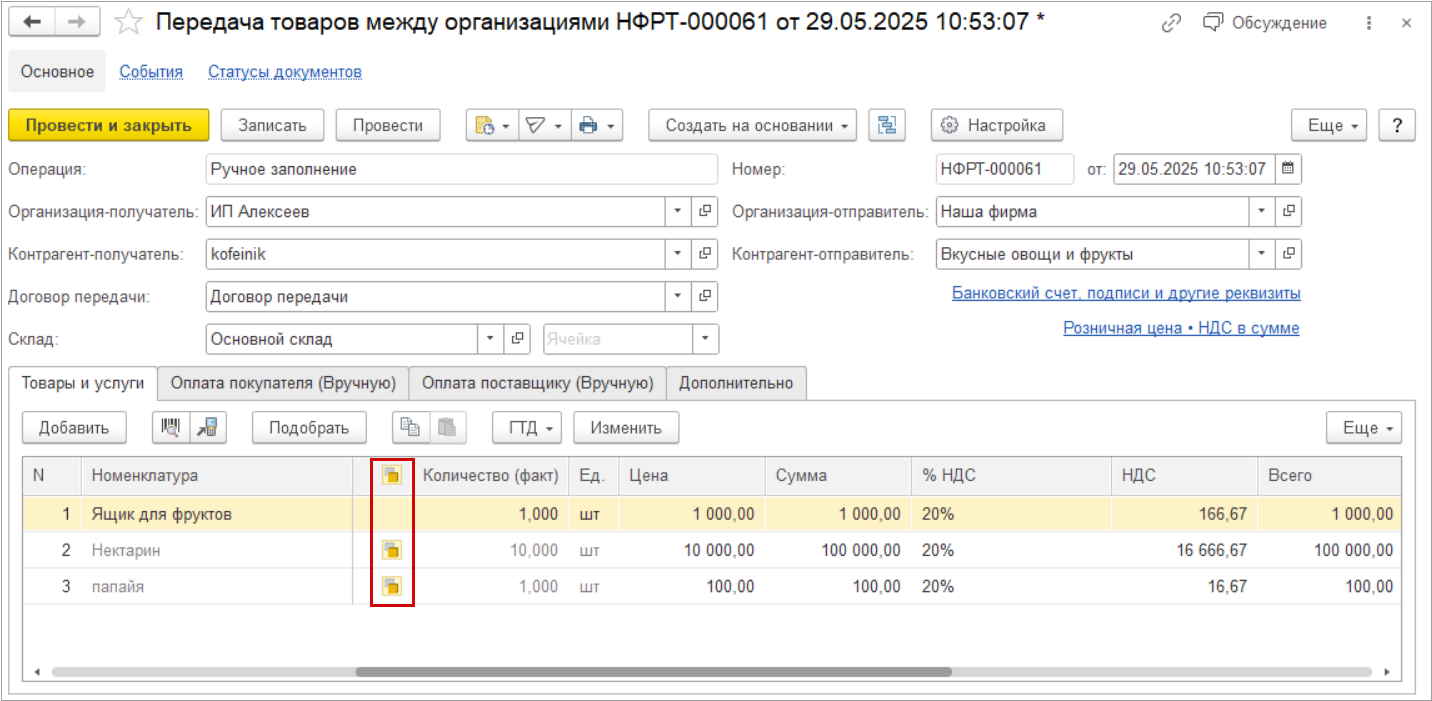Open Договор передачи dropdown list

678,296
